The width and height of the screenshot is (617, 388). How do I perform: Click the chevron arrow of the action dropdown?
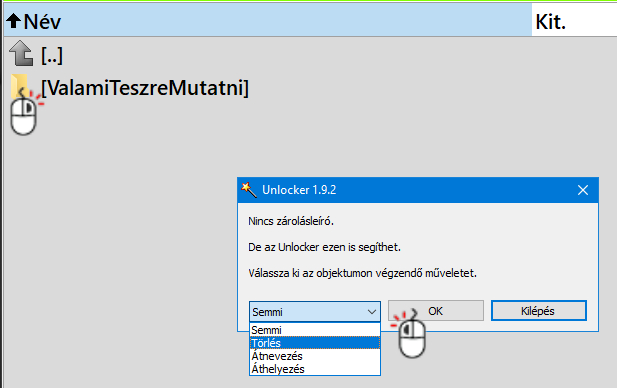(372, 312)
